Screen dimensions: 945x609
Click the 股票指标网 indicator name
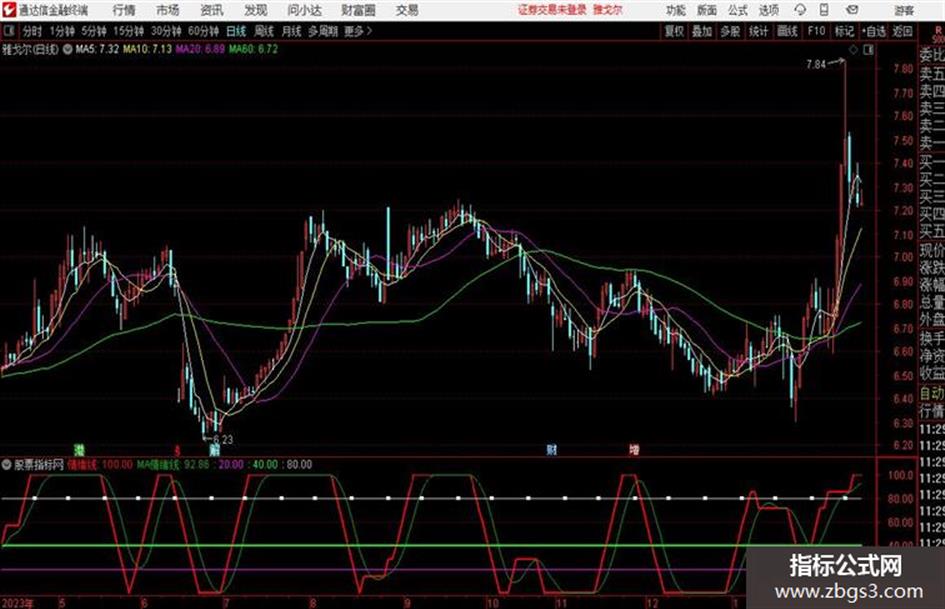click(39, 465)
